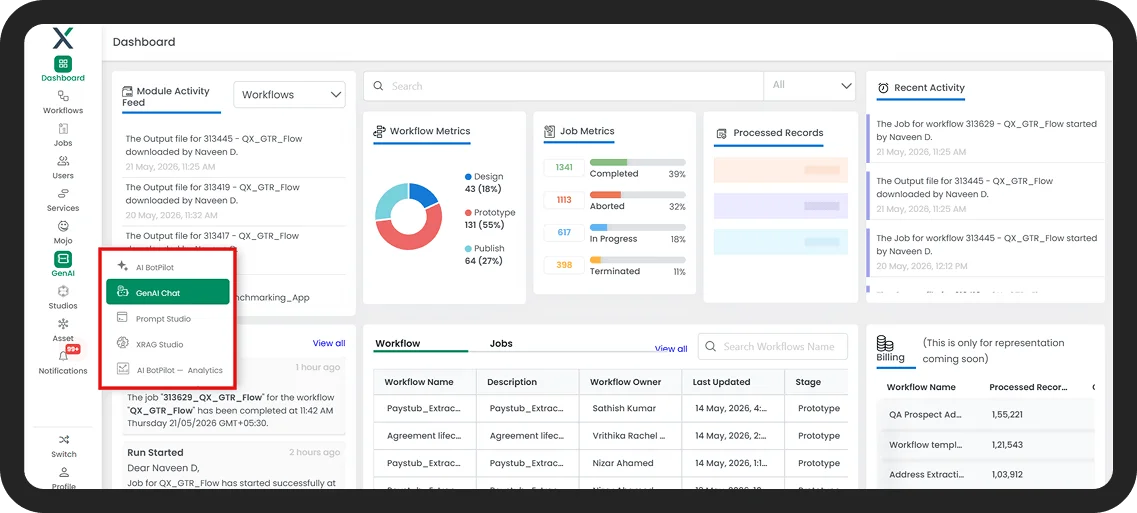1137x513 pixels.
Task: Open Prompt Studio from GenAI menu
Action: coord(168,319)
